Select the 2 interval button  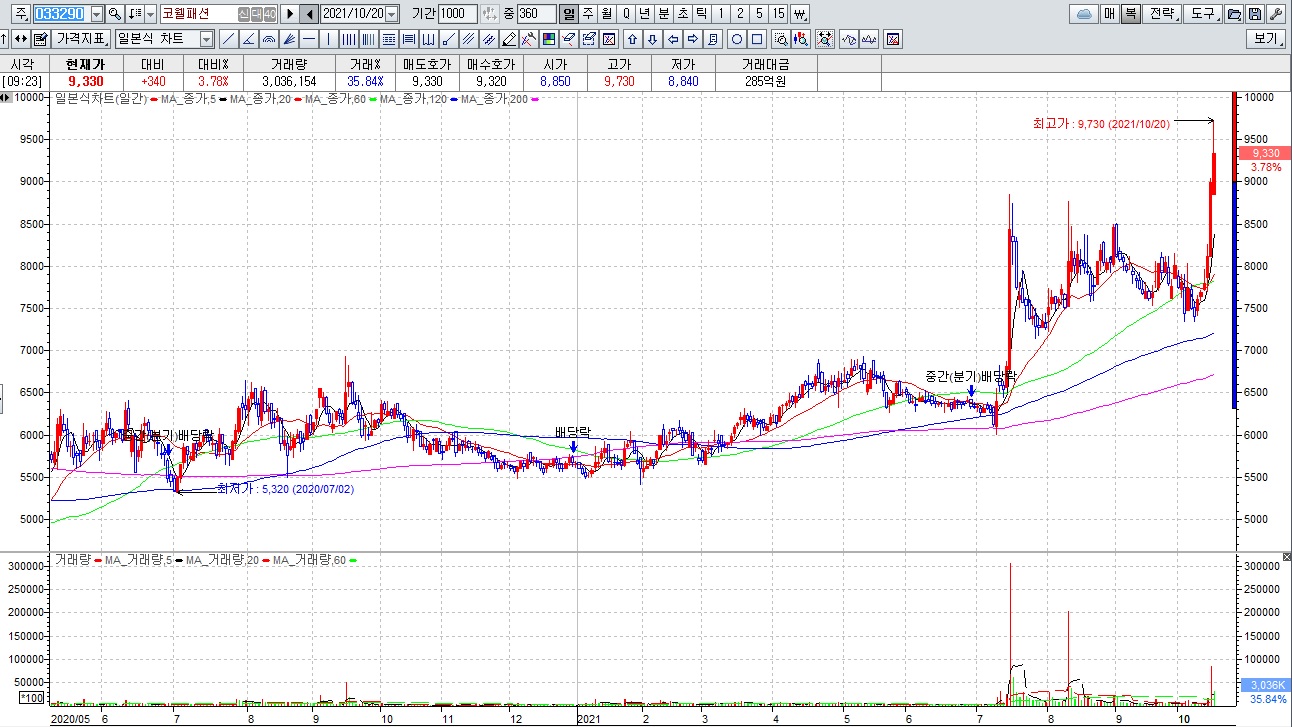pos(739,14)
